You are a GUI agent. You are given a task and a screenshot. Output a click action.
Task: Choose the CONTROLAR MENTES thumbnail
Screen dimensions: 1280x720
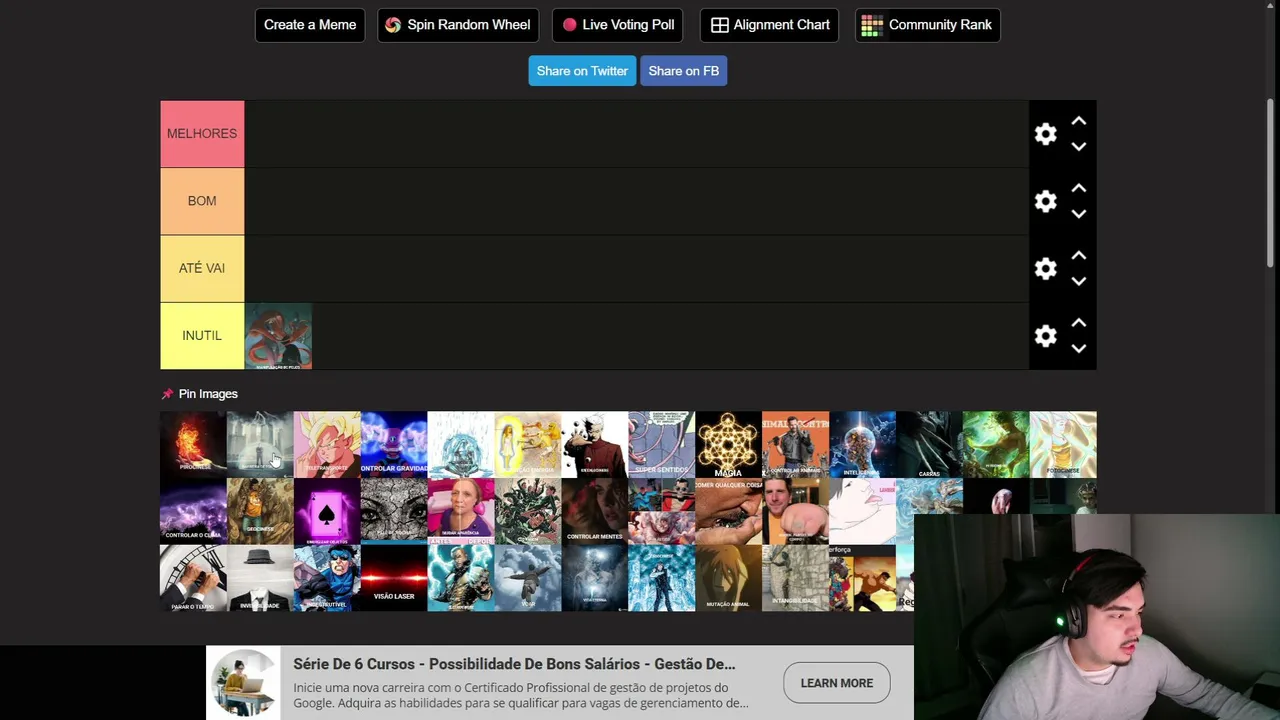[594, 511]
